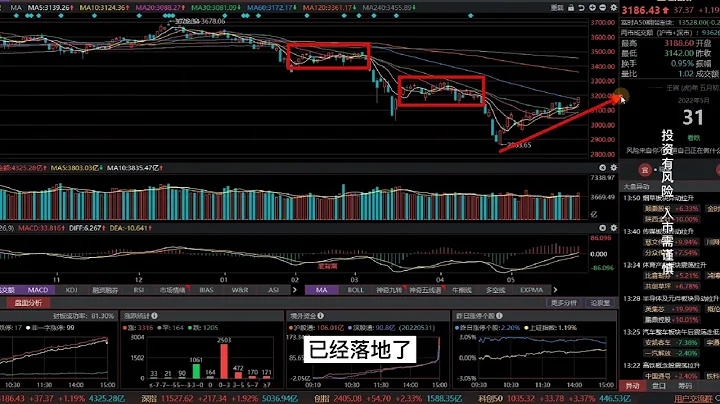Image resolution: width=720 pixels, height=404 pixels.
Task: Select the 盘口 tab in the right panel
Action: [658, 386]
